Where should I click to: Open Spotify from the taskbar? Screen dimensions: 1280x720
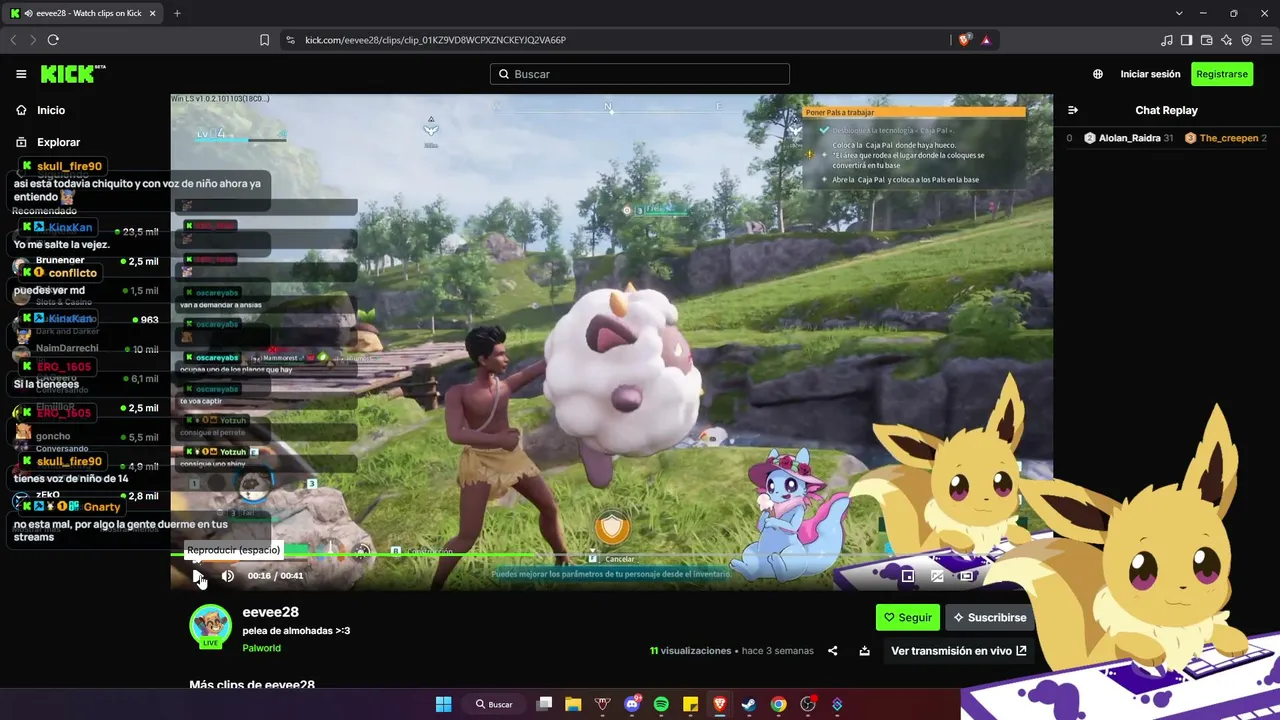click(661, 704)
